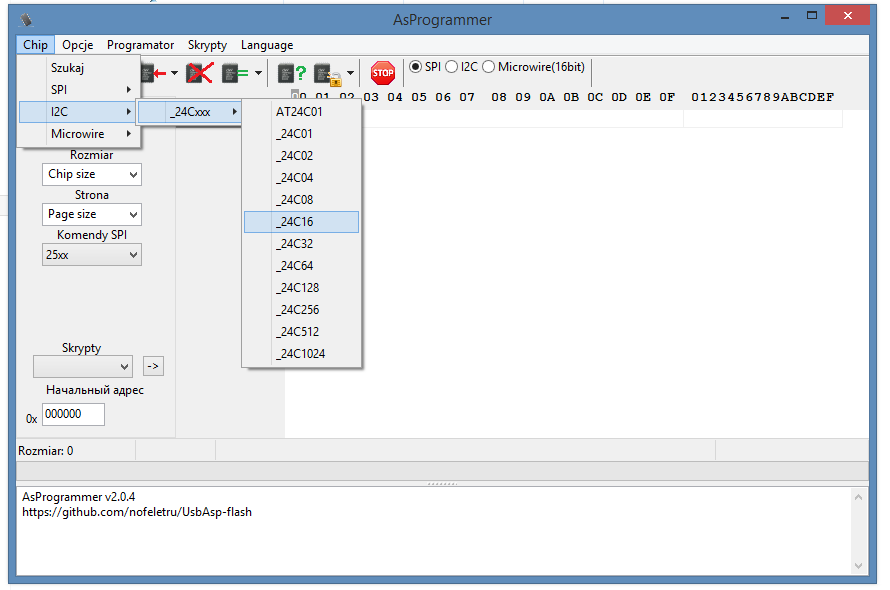Open dropdown arrow next to read chip icon
890x590 pixels.
pyautogui.click(x=174, y=73)
